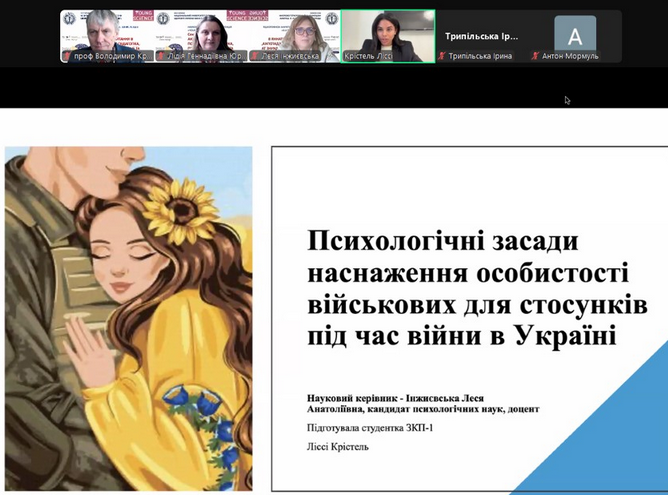The height and width of the screenshot is (495, 668).
Task: Click the 'Ліссі Крістель' author line on slide
Action: coord(337,447)
